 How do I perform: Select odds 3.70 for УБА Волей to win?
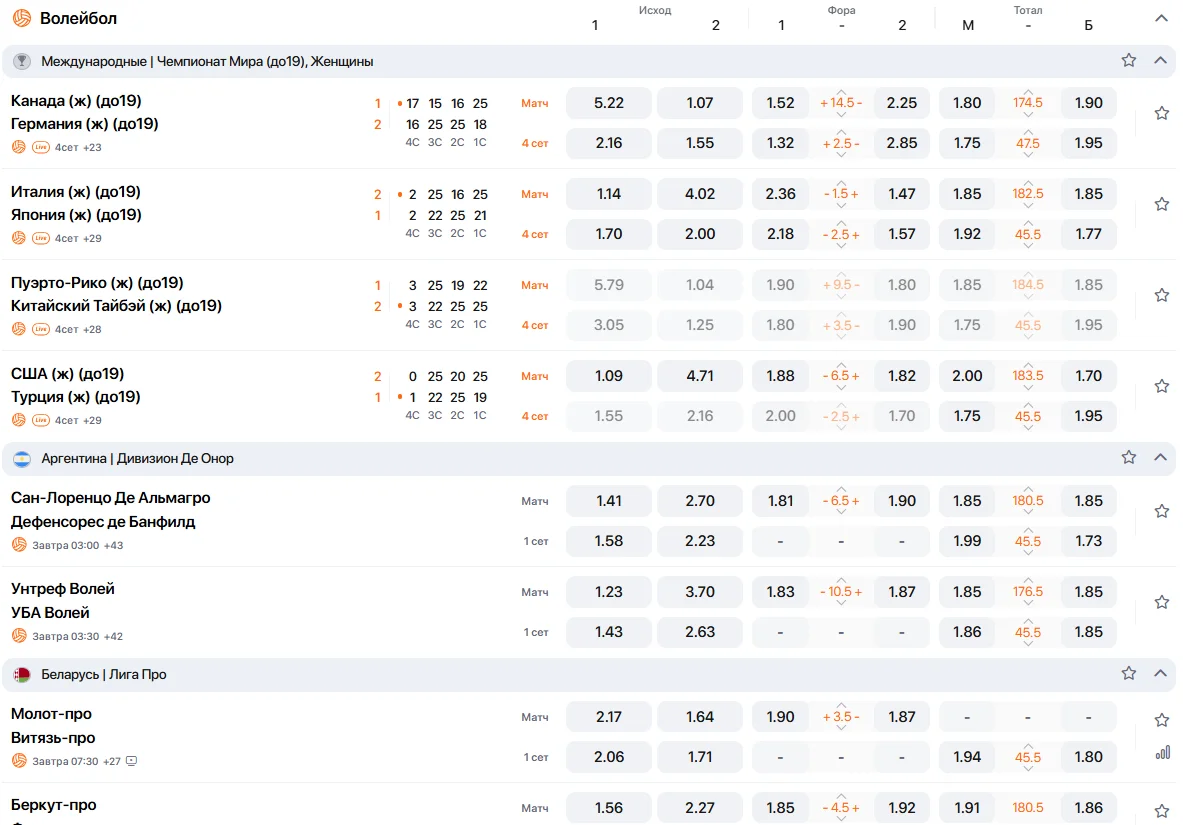[x=700, y=592]
